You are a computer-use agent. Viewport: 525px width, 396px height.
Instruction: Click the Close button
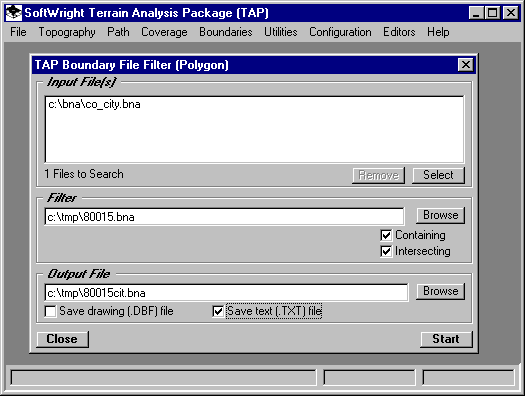[x=62, y=339]
